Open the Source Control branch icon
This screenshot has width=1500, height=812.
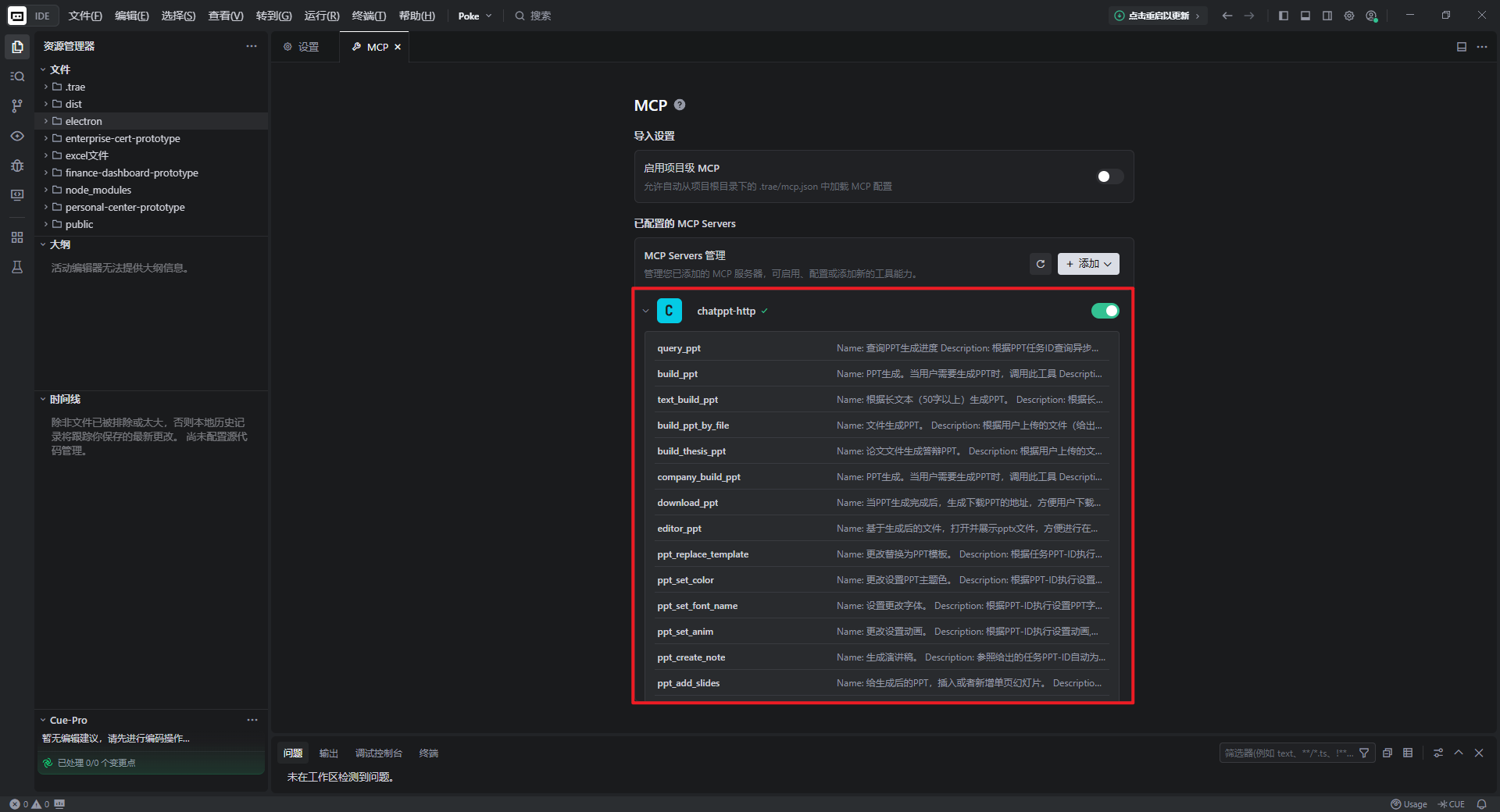click(x=17, y=106)
